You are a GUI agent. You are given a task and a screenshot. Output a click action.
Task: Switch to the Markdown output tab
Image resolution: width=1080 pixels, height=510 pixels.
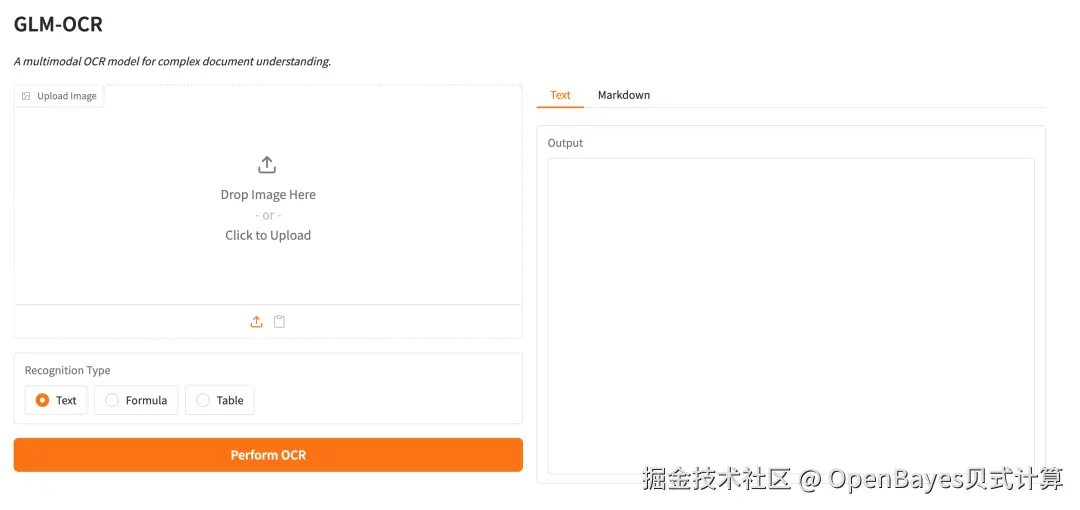pyautogui.click(x=623, y=95)
